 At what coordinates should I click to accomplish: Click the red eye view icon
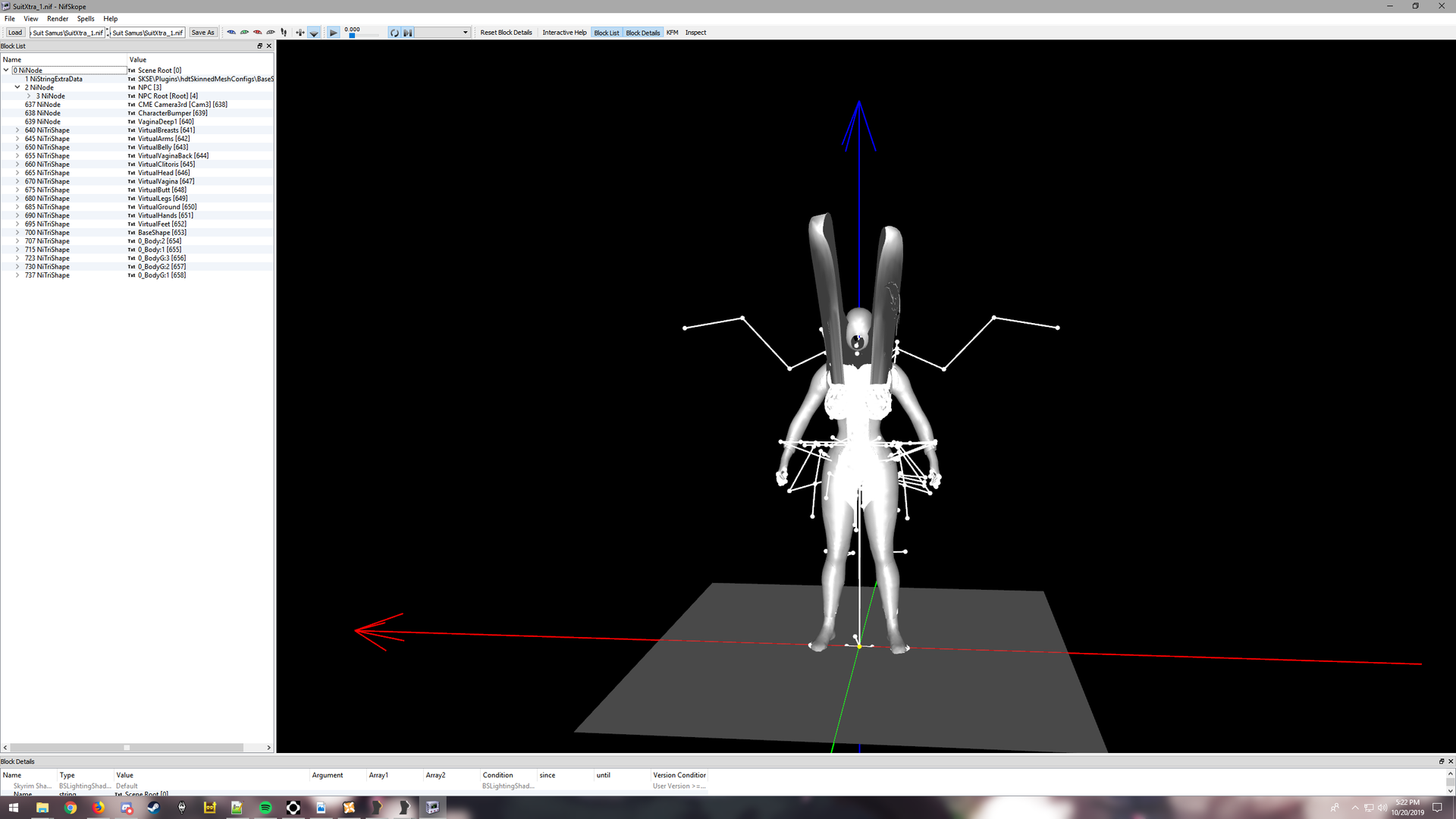257,33
